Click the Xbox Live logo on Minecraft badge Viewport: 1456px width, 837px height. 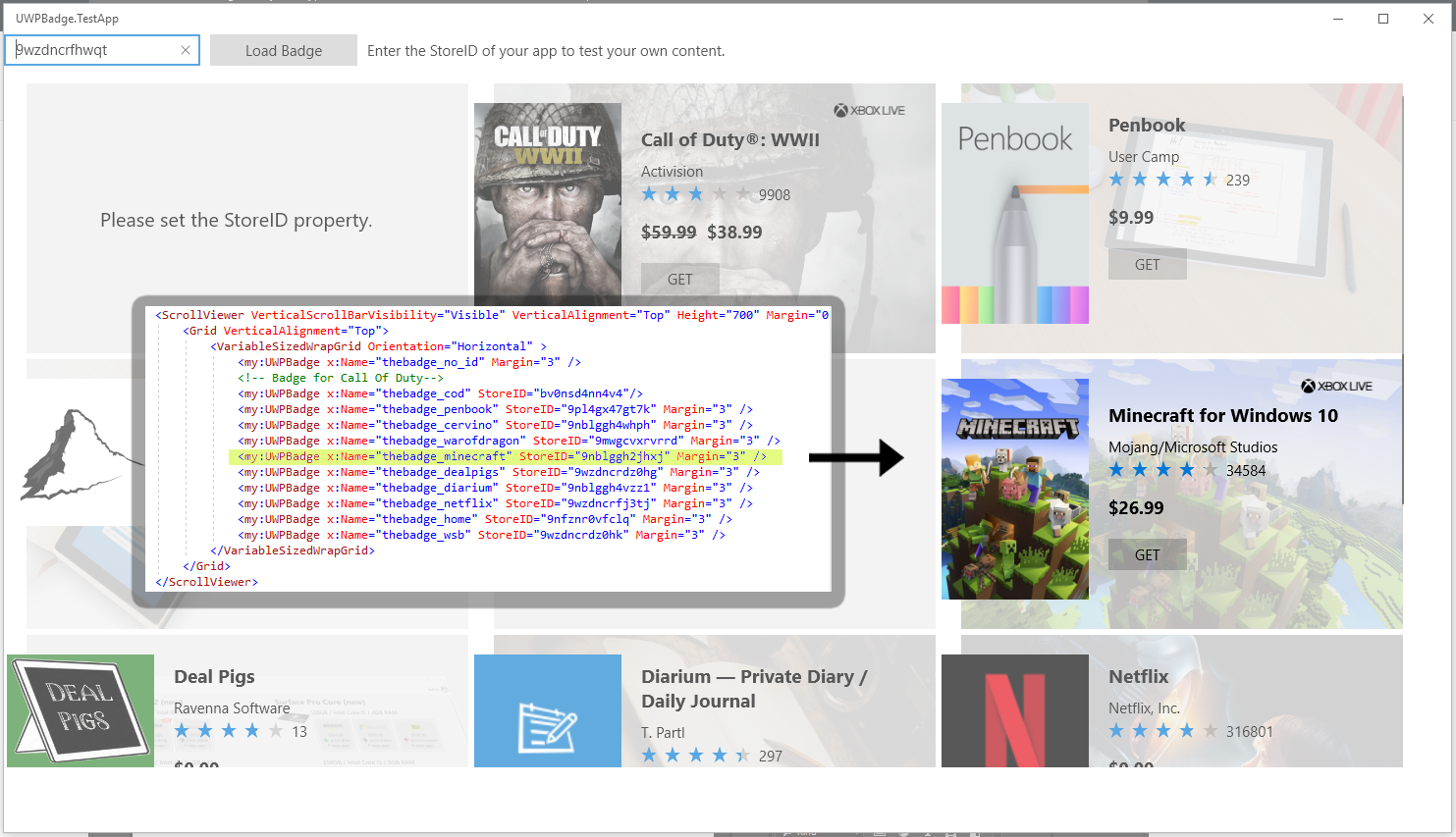click(x=1336, y=387)
